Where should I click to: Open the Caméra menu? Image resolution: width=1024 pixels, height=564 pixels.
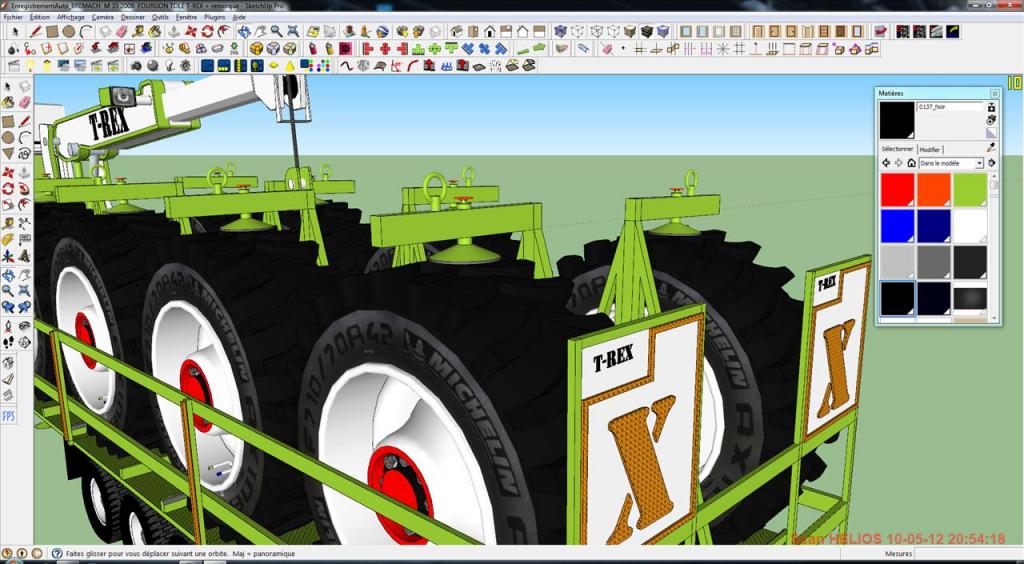[103, 17]
